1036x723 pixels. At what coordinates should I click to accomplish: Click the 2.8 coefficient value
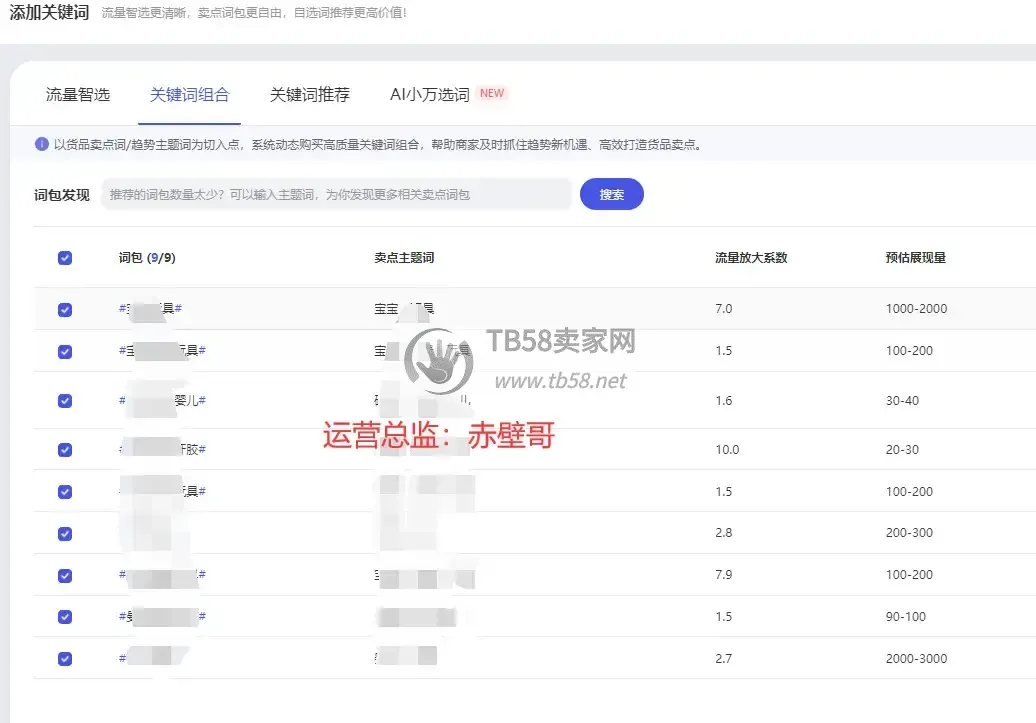coord(723,533)
